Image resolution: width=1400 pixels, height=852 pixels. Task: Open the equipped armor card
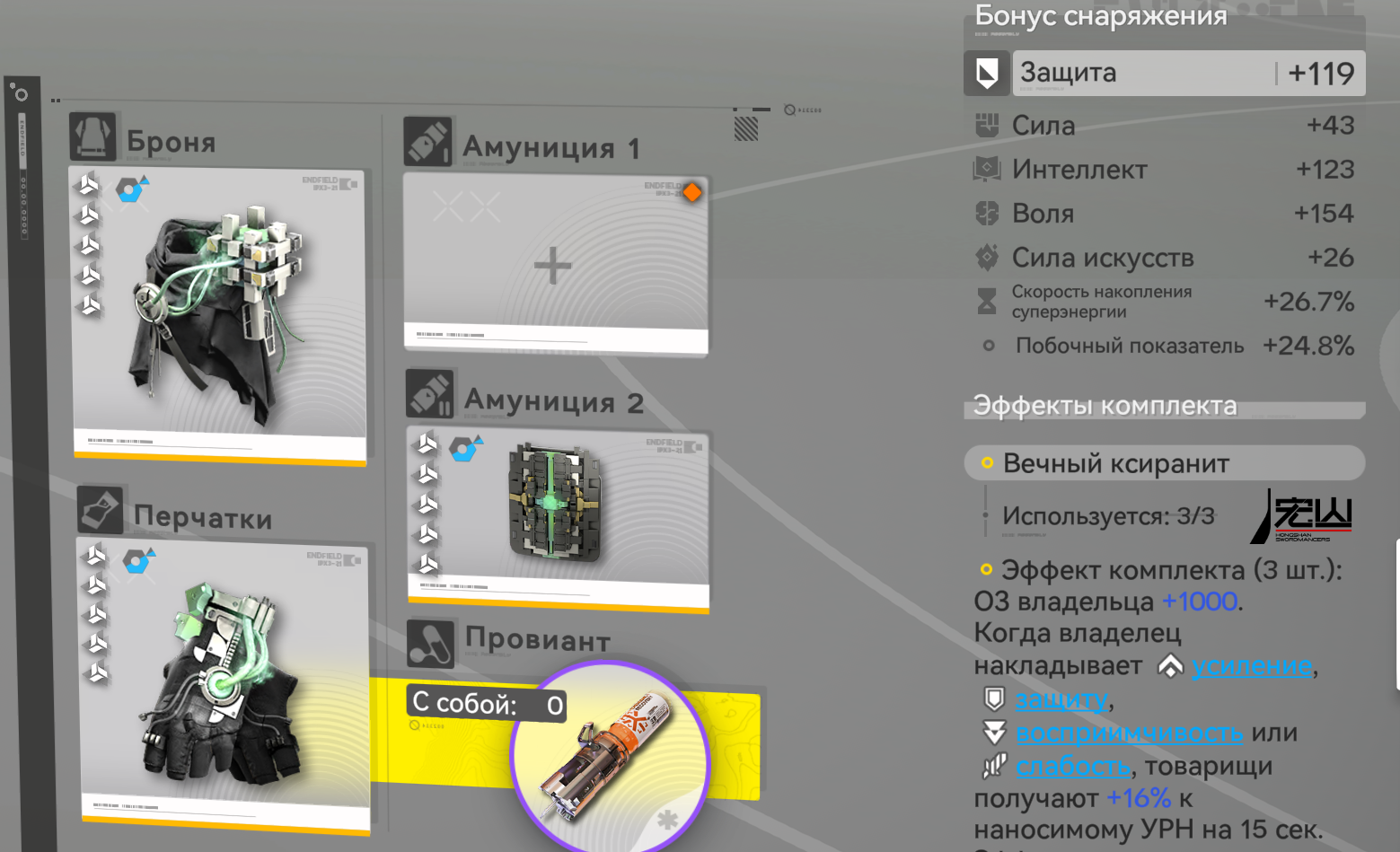click(x=219, y=316)
